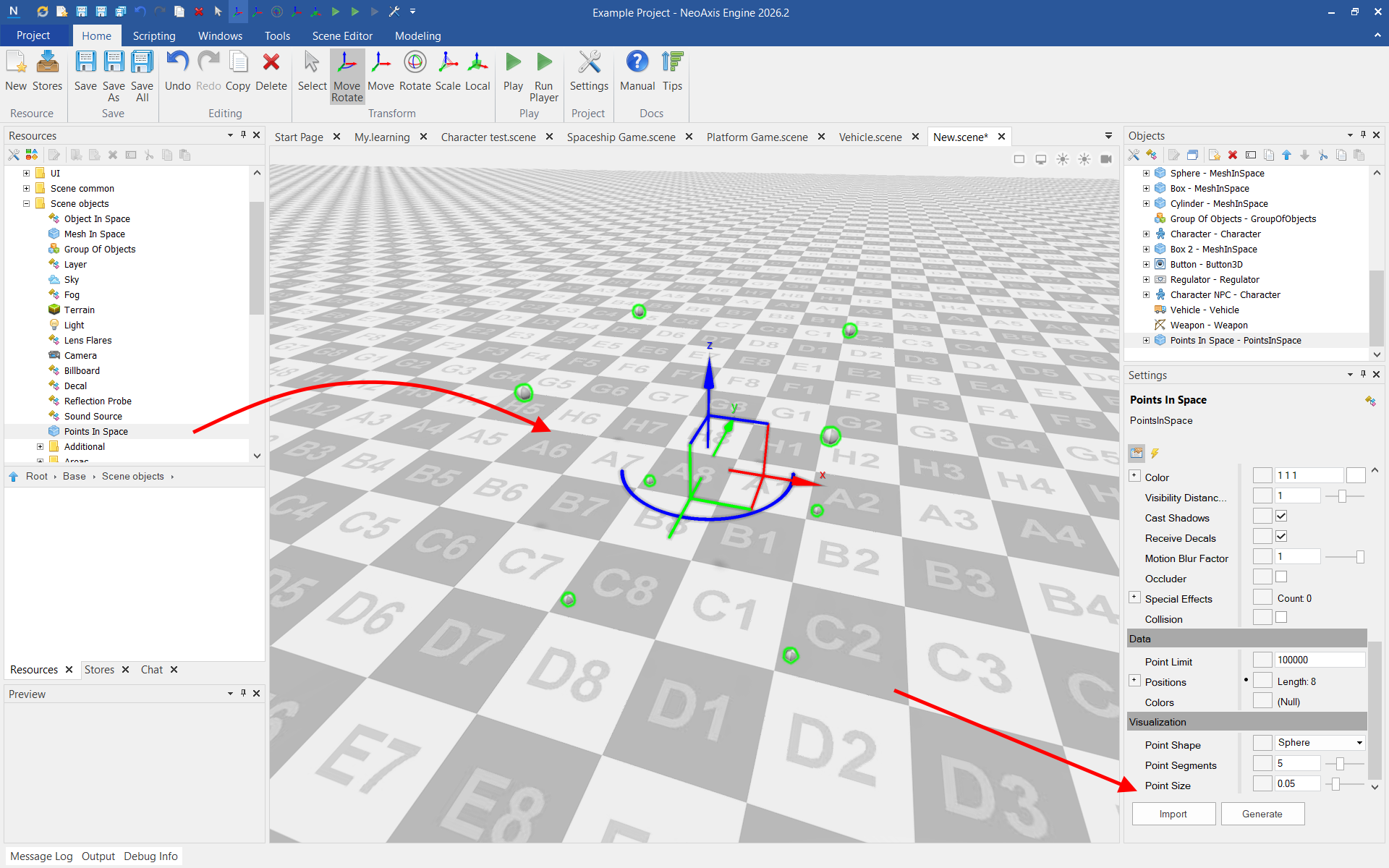
Task: Close the Spaceship Game.scene tab
Action: (x=689, y=137)
